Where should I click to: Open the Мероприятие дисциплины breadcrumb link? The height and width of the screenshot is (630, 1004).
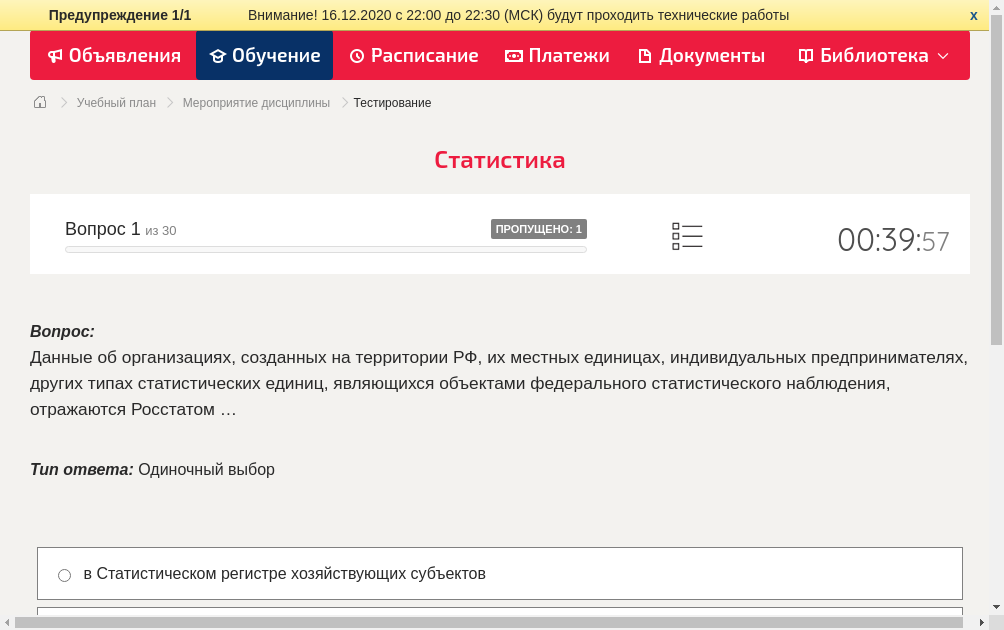tap(256, 102)
